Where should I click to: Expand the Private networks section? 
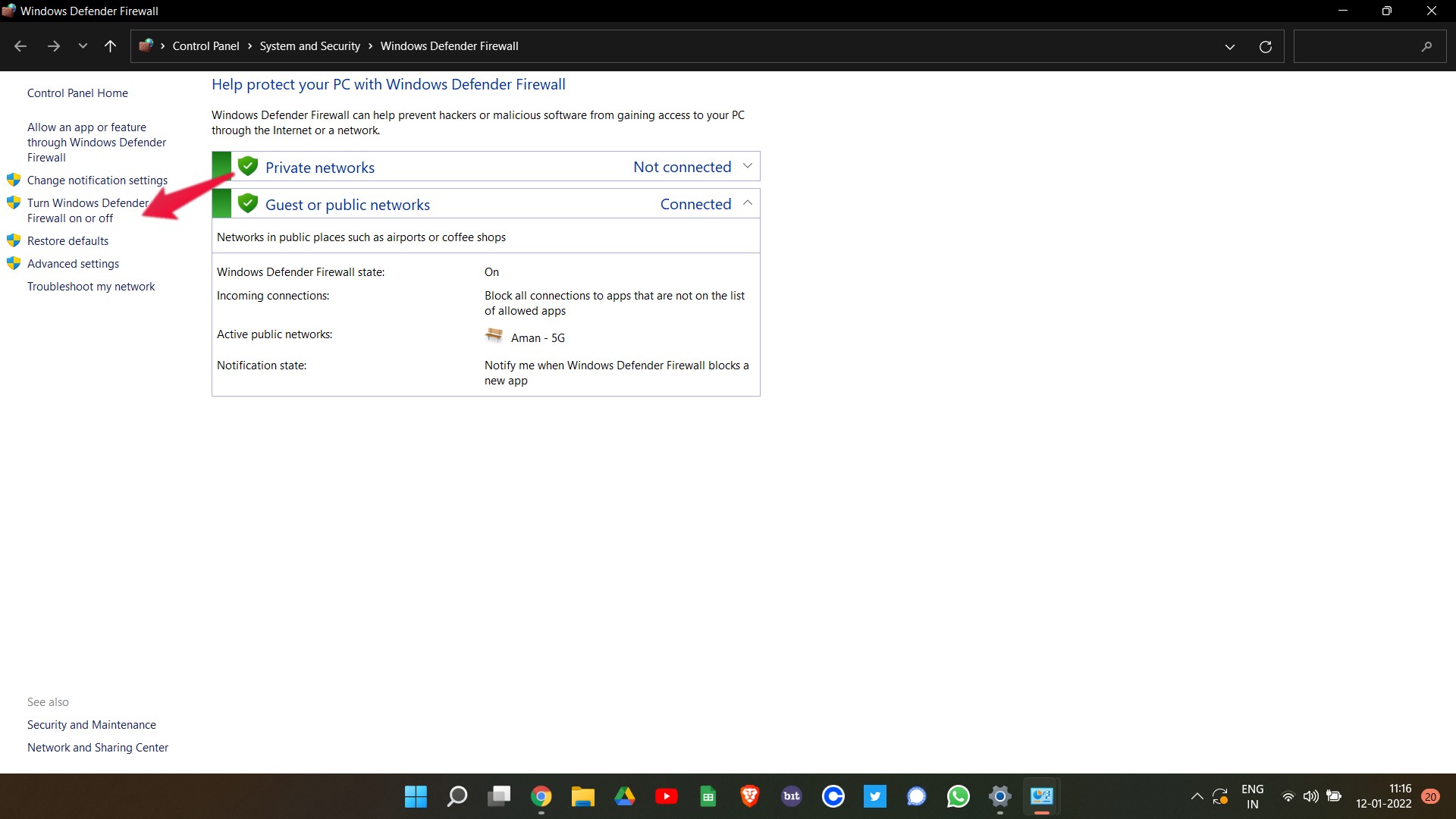(x=747, y=166)
